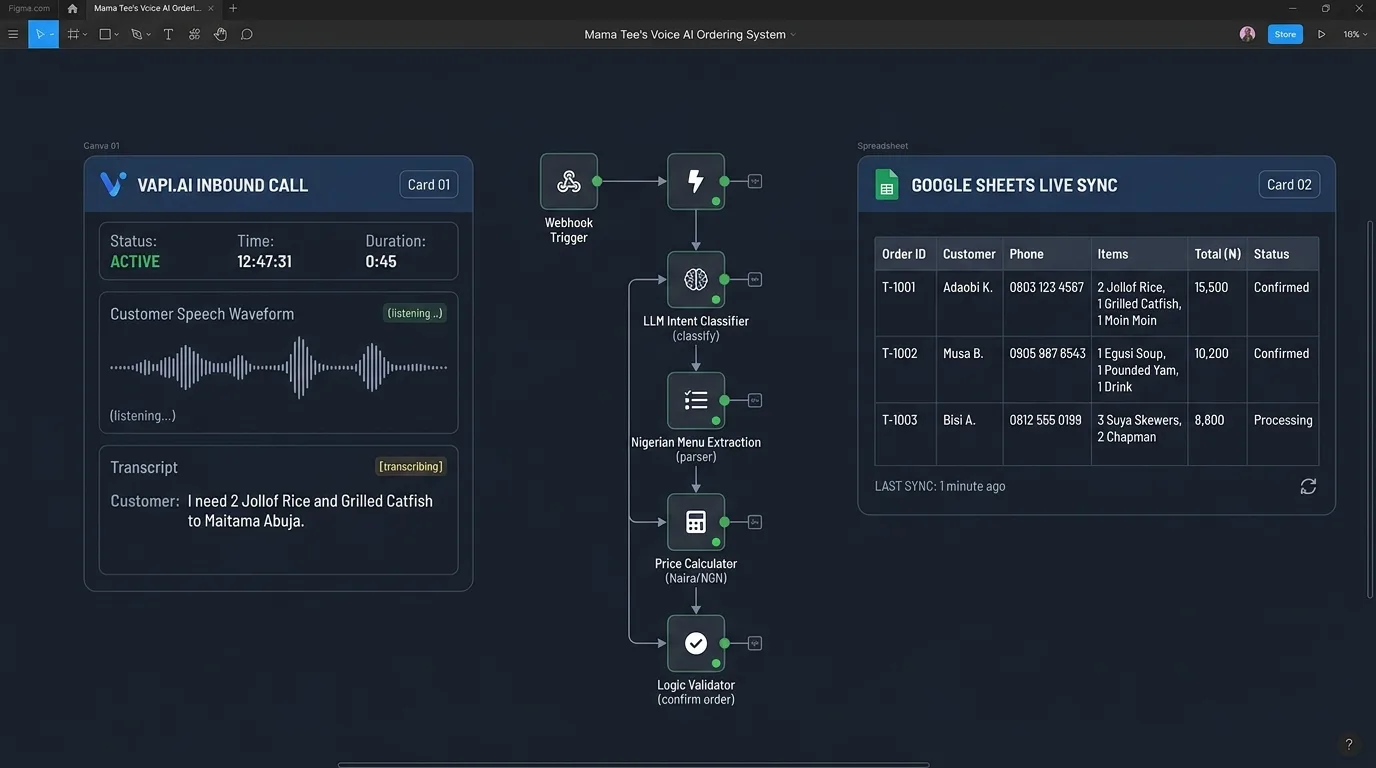
Task: Expand the Frame tool dropdown arrow
Action: point(85,35)
